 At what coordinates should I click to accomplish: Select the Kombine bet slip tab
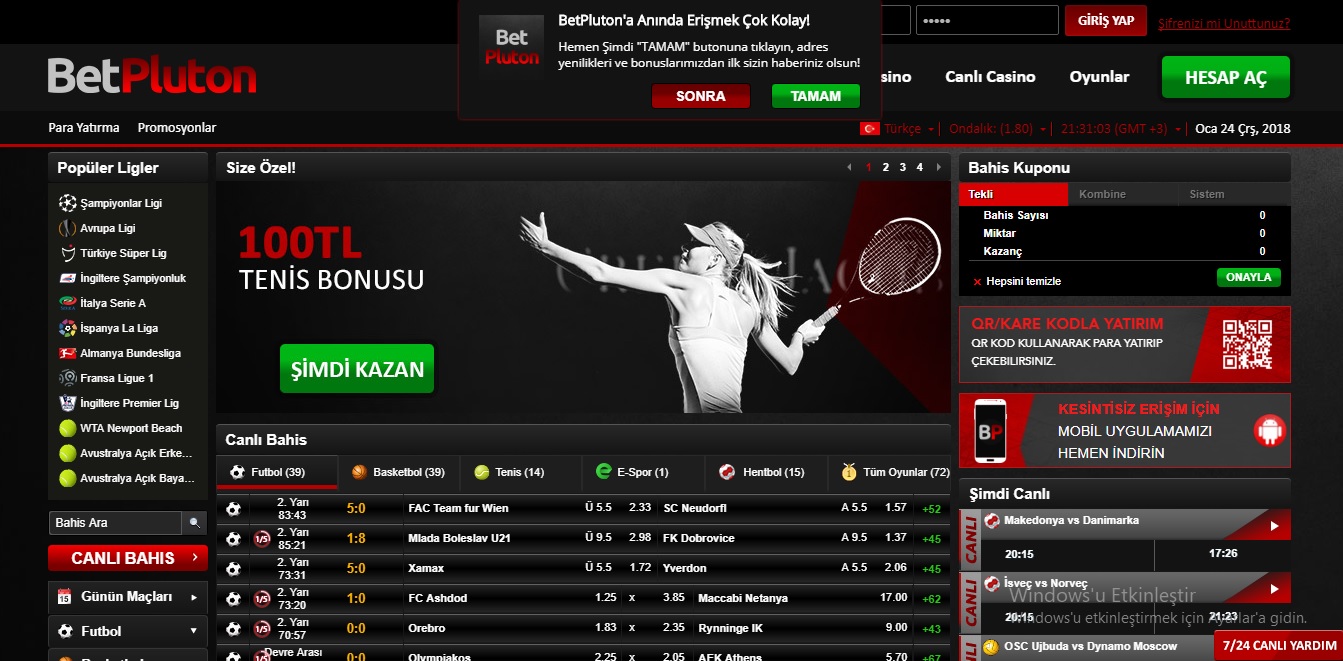1102,194
